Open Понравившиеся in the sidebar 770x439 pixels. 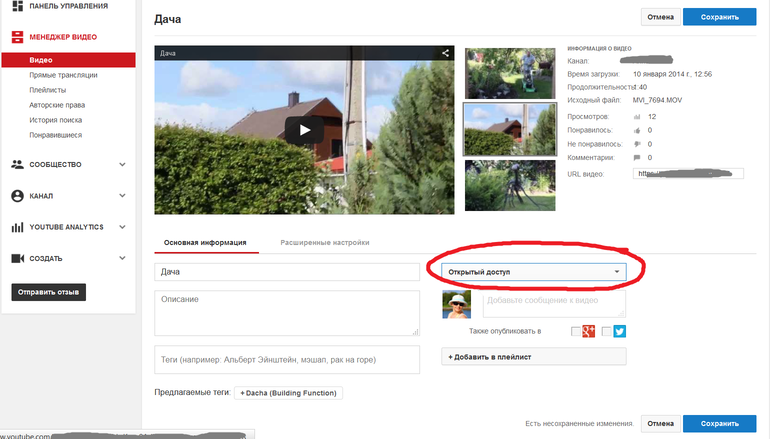click(x=55, y=135)
